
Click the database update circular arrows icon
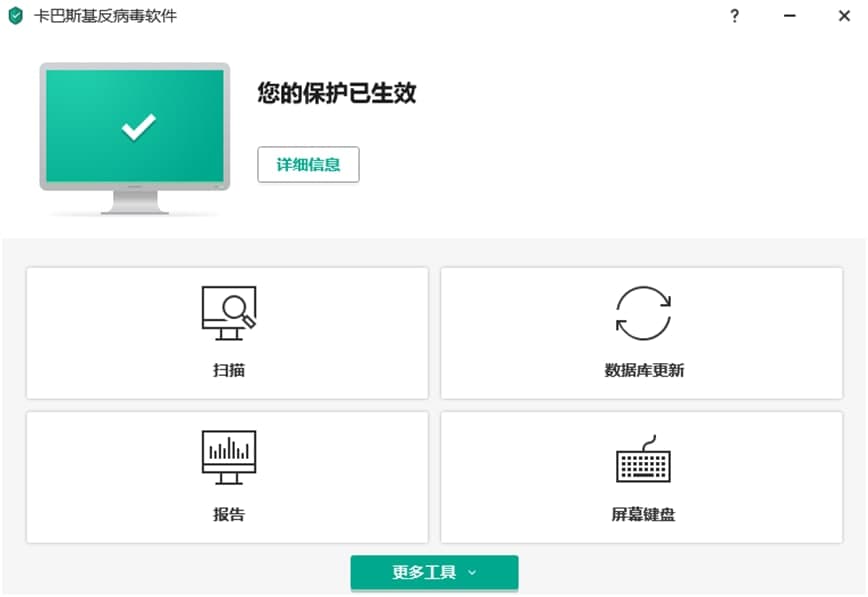coord(643,313)
